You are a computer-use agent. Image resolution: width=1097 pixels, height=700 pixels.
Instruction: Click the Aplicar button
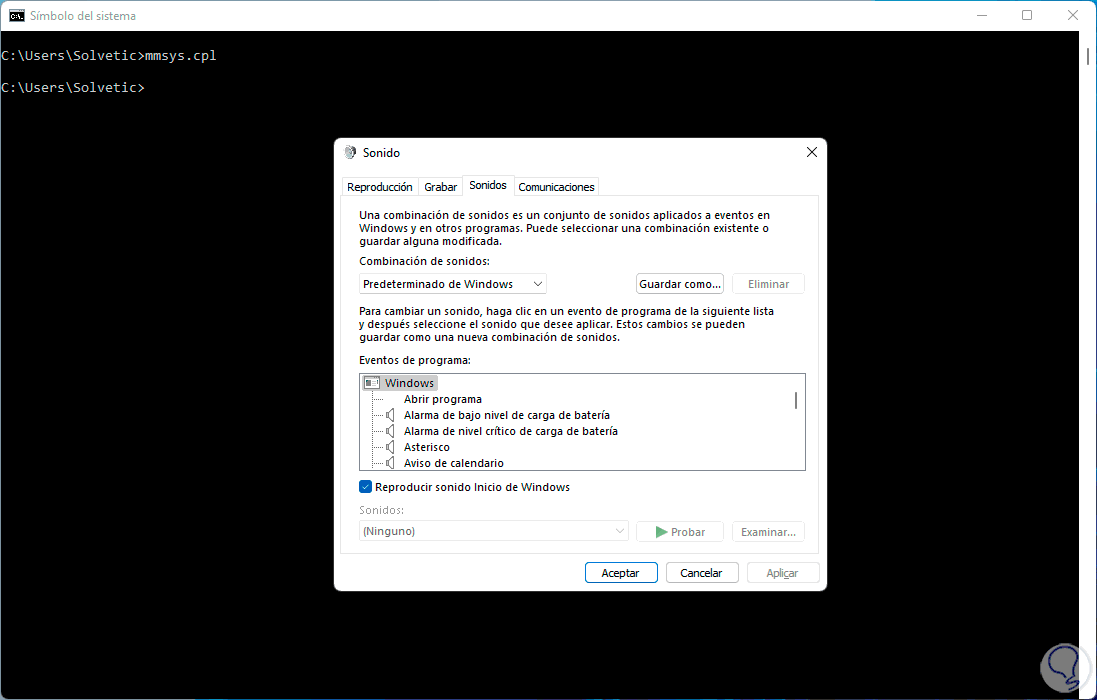pyautogui.click(x=782, y=573)
